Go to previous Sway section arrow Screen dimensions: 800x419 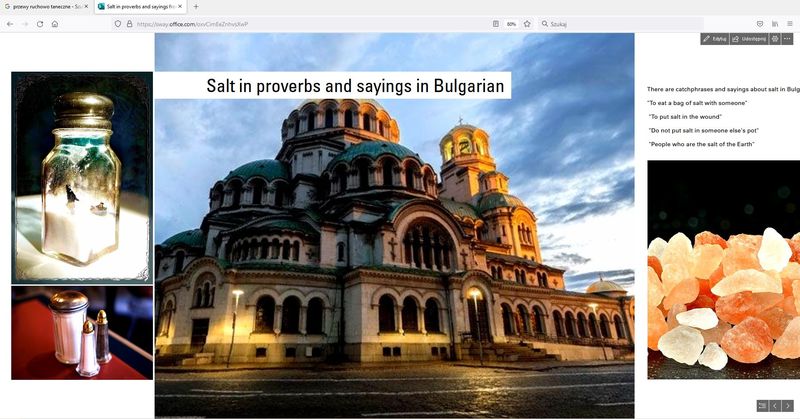[775, 406]
